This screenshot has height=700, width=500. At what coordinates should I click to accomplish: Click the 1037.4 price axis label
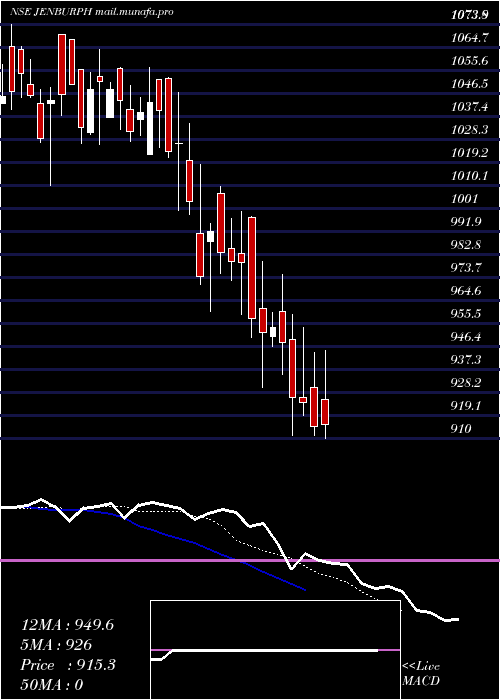(469, 107)
